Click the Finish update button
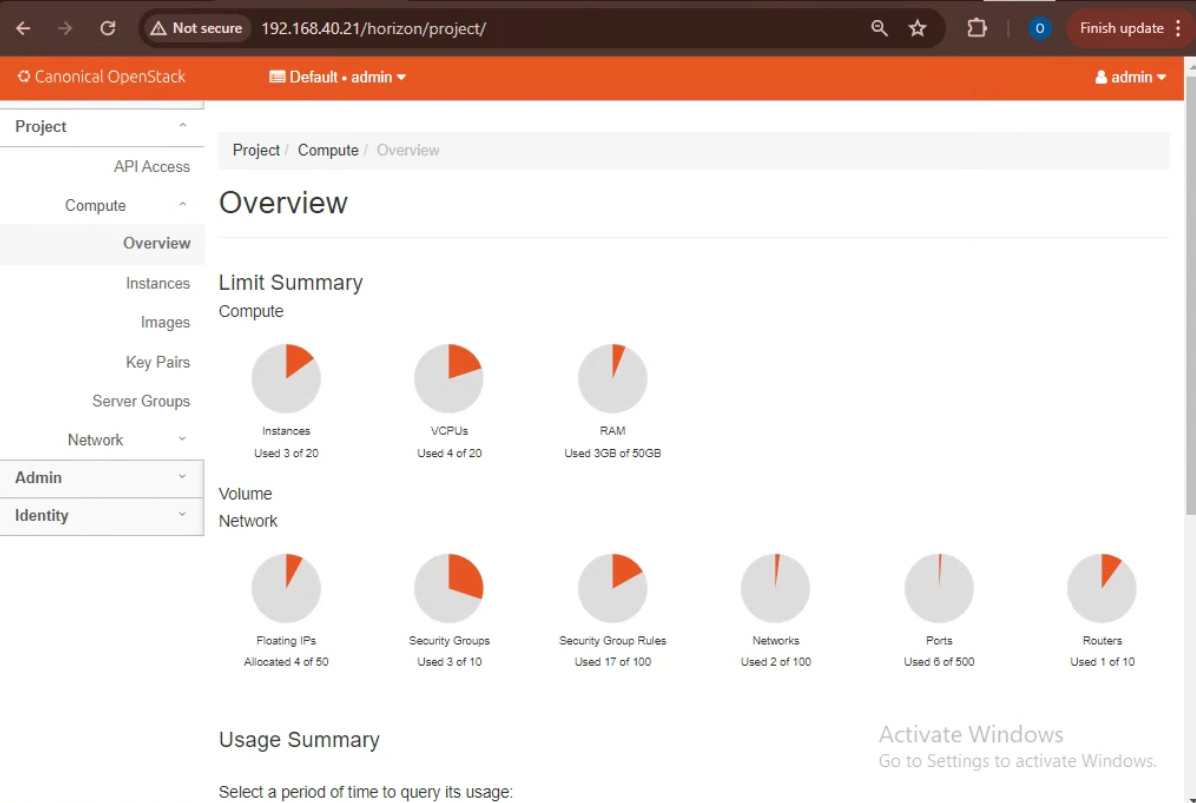Image resolution: width=1196 pixels, height=803 pixels. coord(1120,28)
